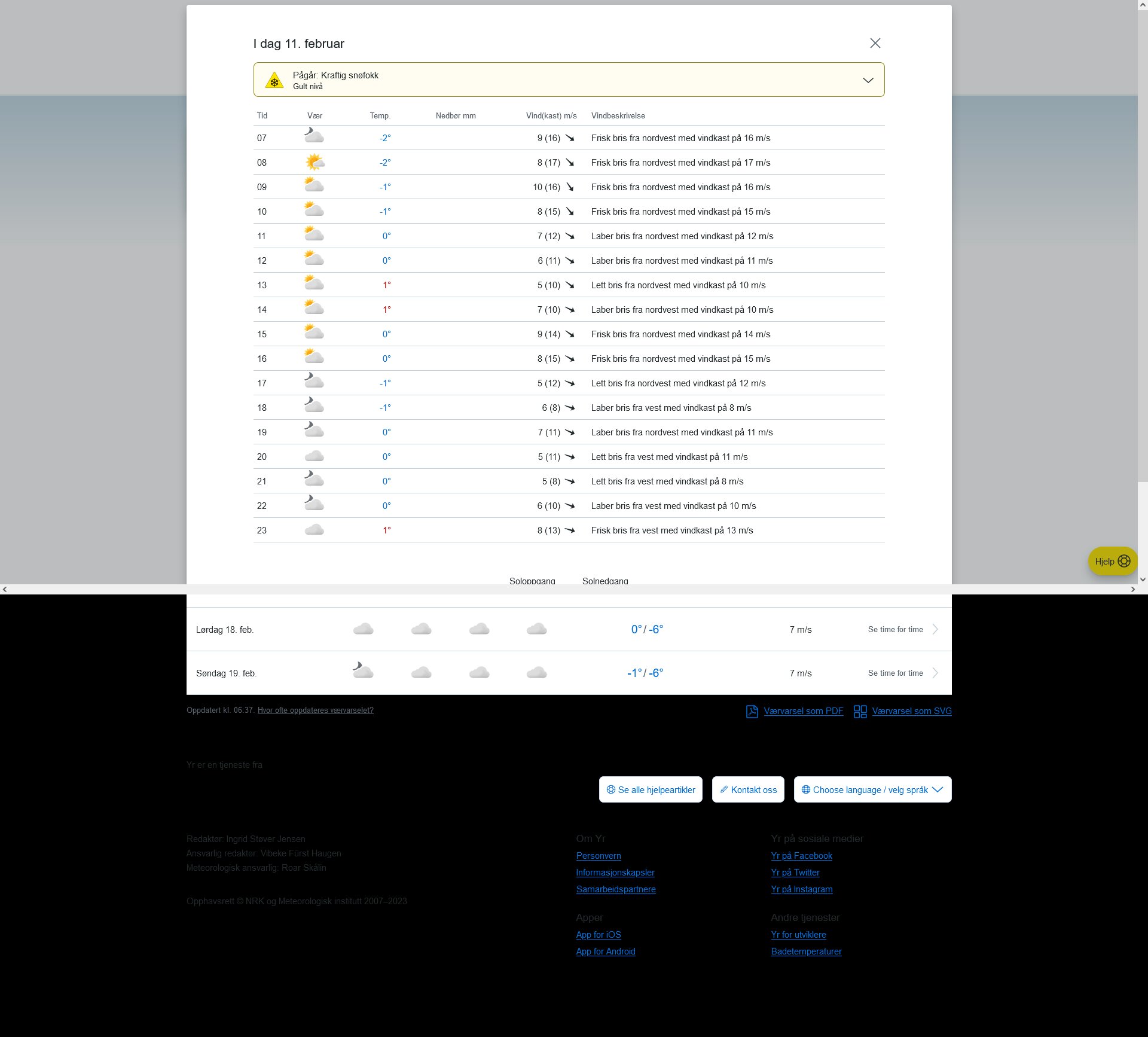Click the SVG grid icon
The height and width of the screenshot is (1037, 1148).
[x=860, y=711]
